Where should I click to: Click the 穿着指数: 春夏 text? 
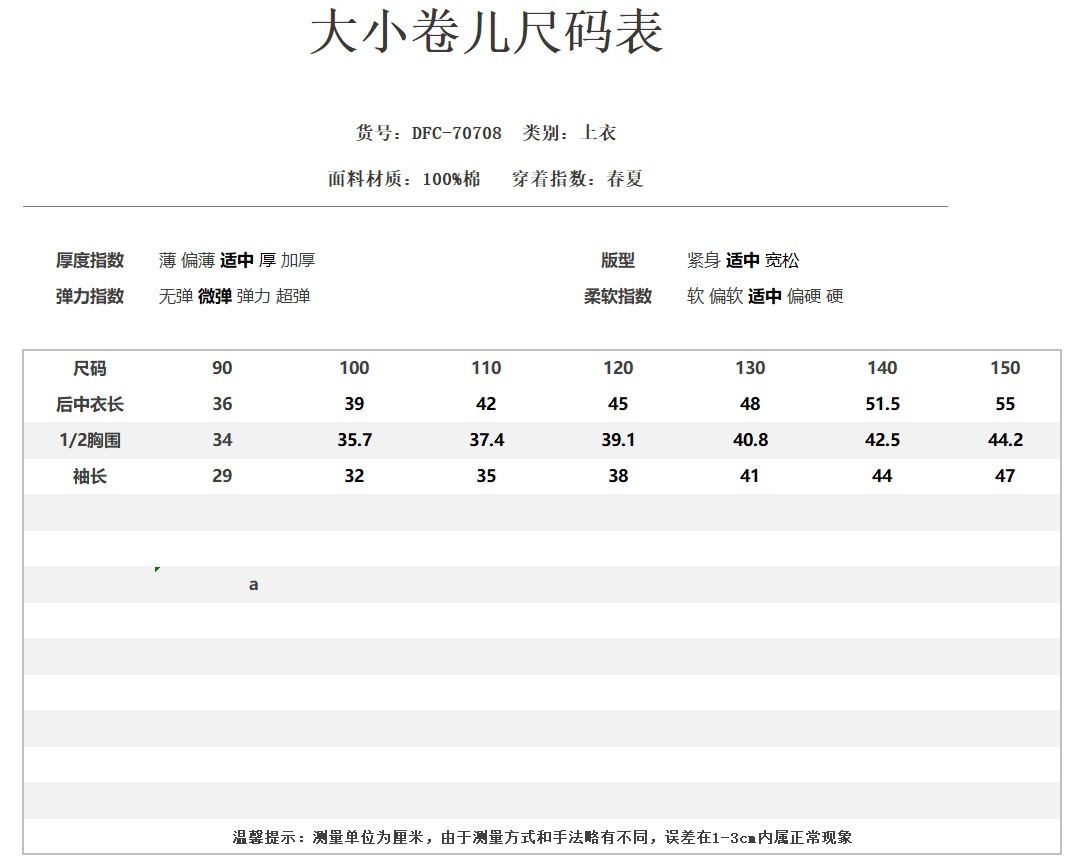point(577,179)
